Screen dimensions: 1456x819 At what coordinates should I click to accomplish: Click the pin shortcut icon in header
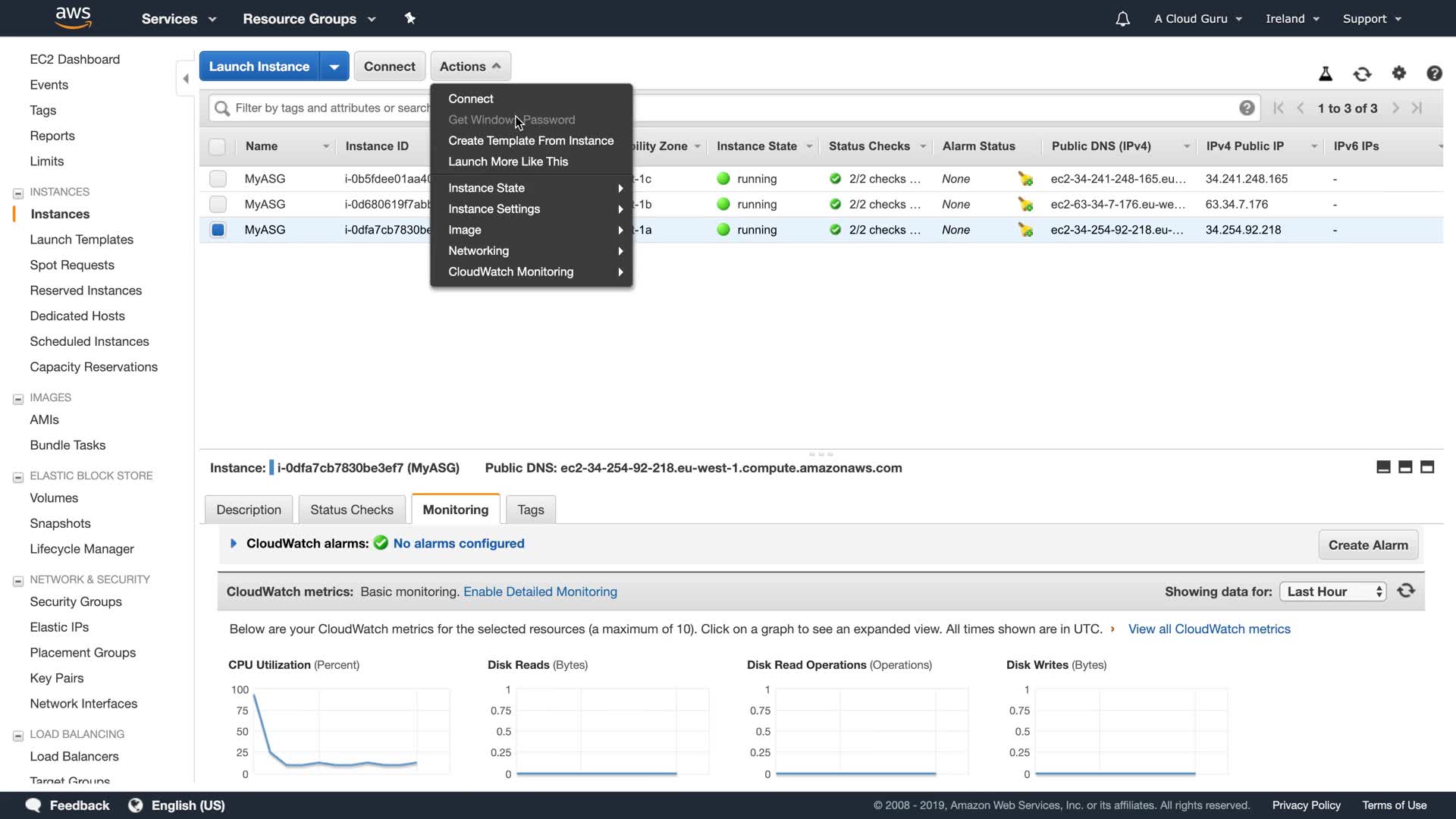pos(410,18)
